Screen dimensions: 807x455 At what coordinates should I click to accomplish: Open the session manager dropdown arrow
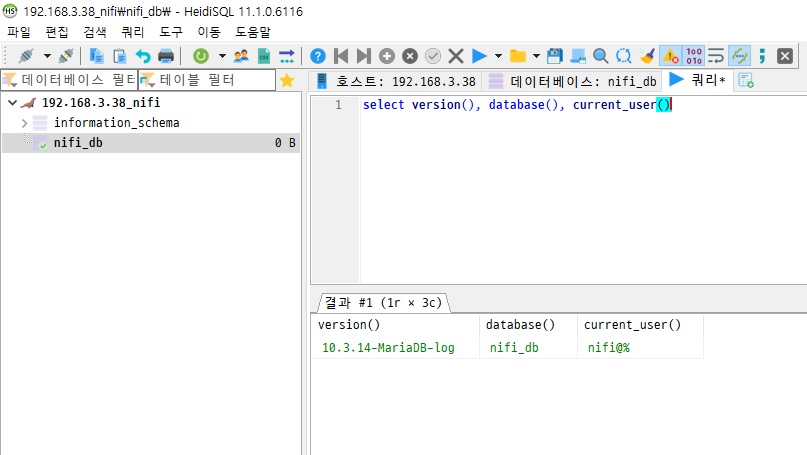click(47, 56)
